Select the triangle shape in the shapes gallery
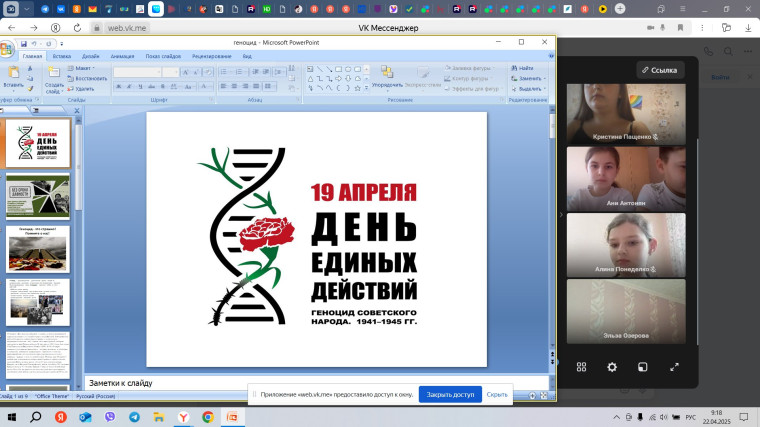 tap(310, 79)
